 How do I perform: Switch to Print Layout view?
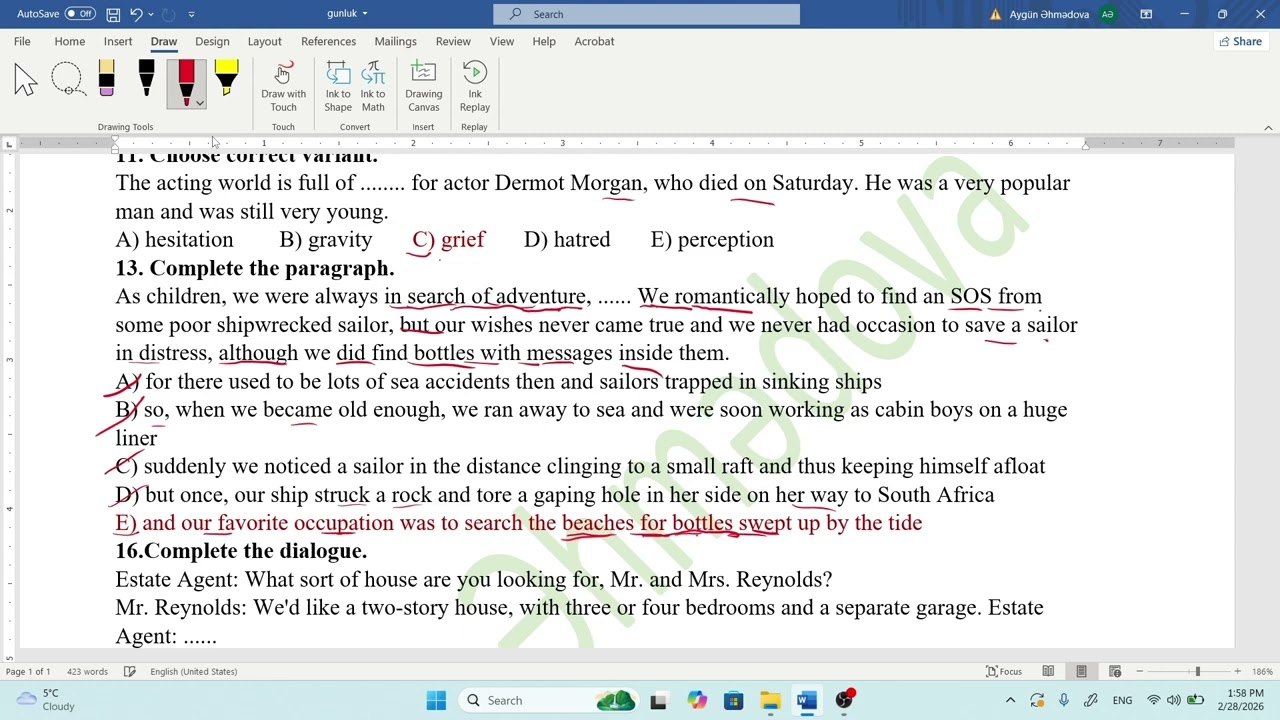tap(1081, 672)
